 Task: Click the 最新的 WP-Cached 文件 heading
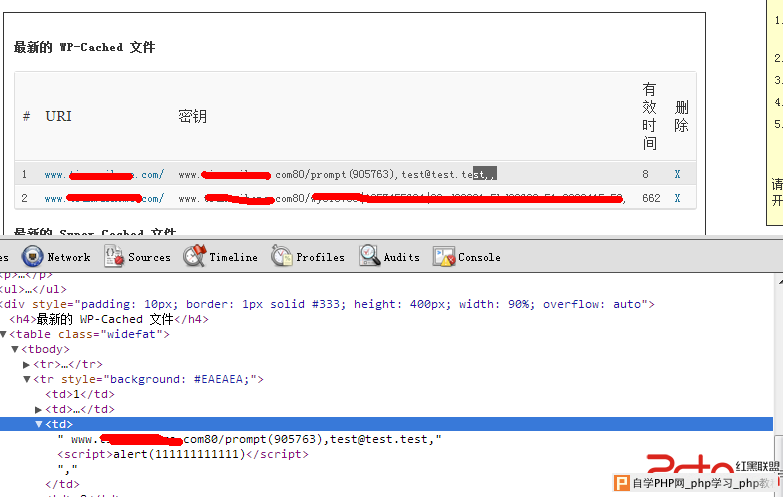pos(84,47)
